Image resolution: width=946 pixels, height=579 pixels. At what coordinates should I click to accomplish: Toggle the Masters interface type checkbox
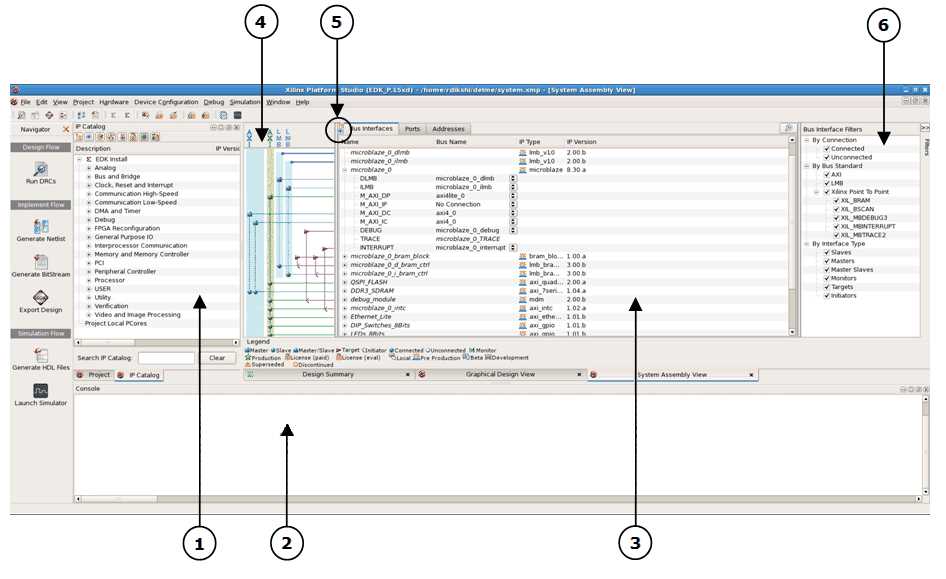pos(827,261)
